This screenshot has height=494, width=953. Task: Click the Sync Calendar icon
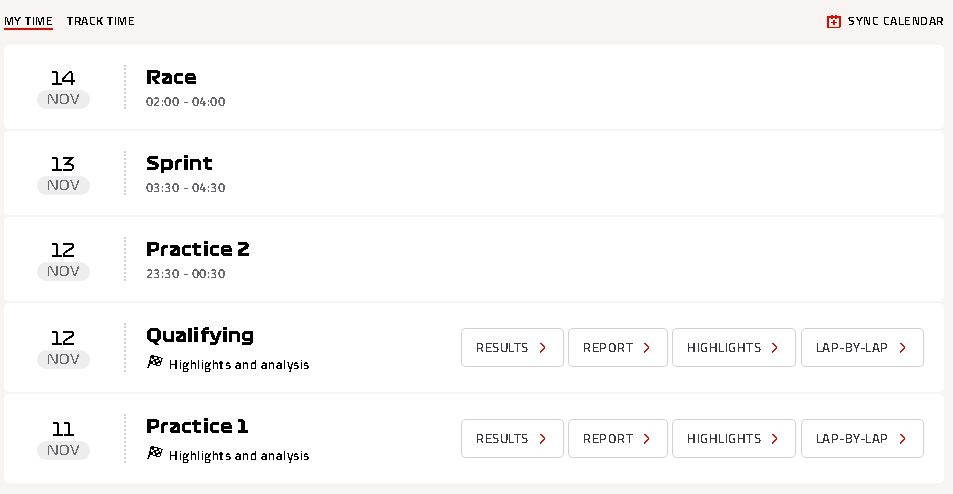pyautogui.click(x=833, y=21)
